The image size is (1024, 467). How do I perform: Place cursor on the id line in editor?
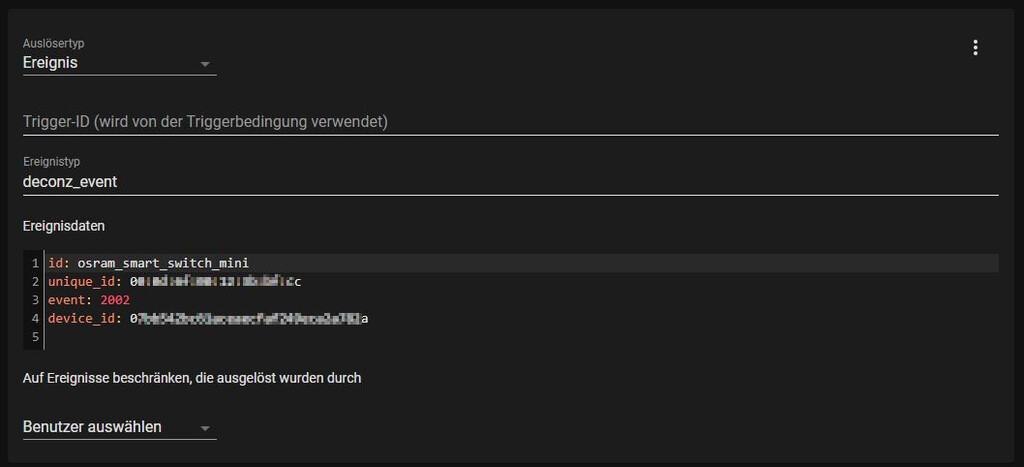coord(522,263)
